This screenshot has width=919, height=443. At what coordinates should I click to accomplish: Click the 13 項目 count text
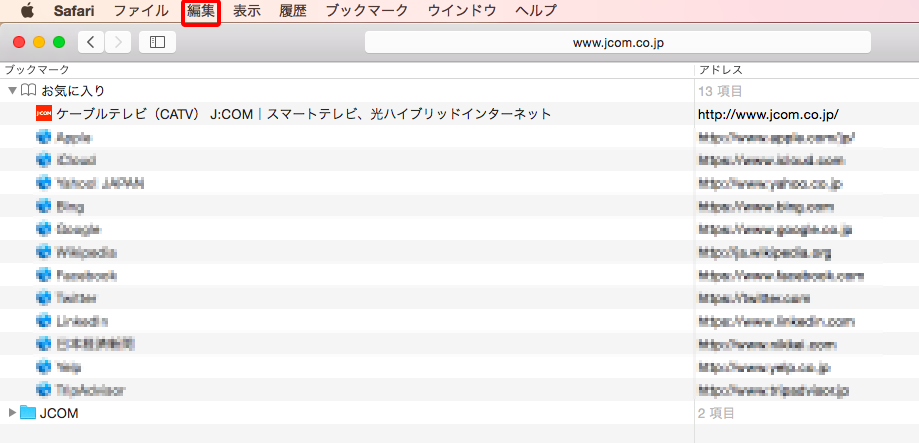coord(720,91)
